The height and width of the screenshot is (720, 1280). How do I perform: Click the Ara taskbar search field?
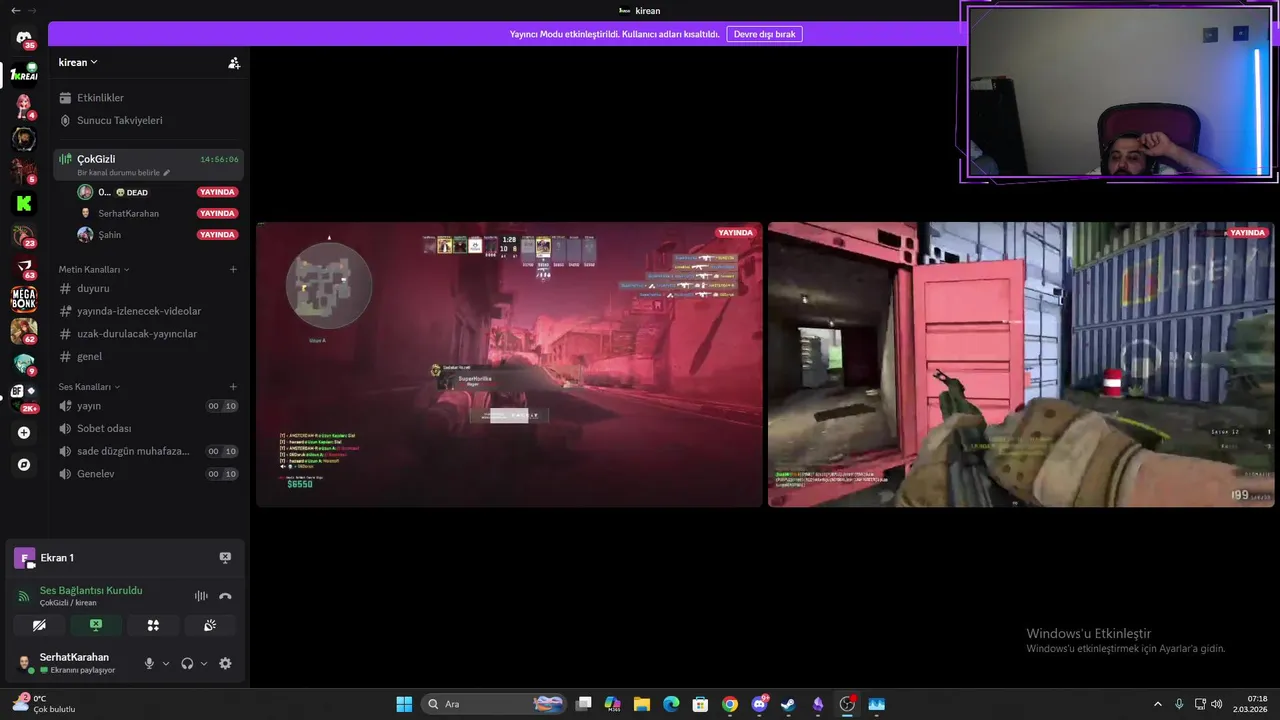point(493,704)
